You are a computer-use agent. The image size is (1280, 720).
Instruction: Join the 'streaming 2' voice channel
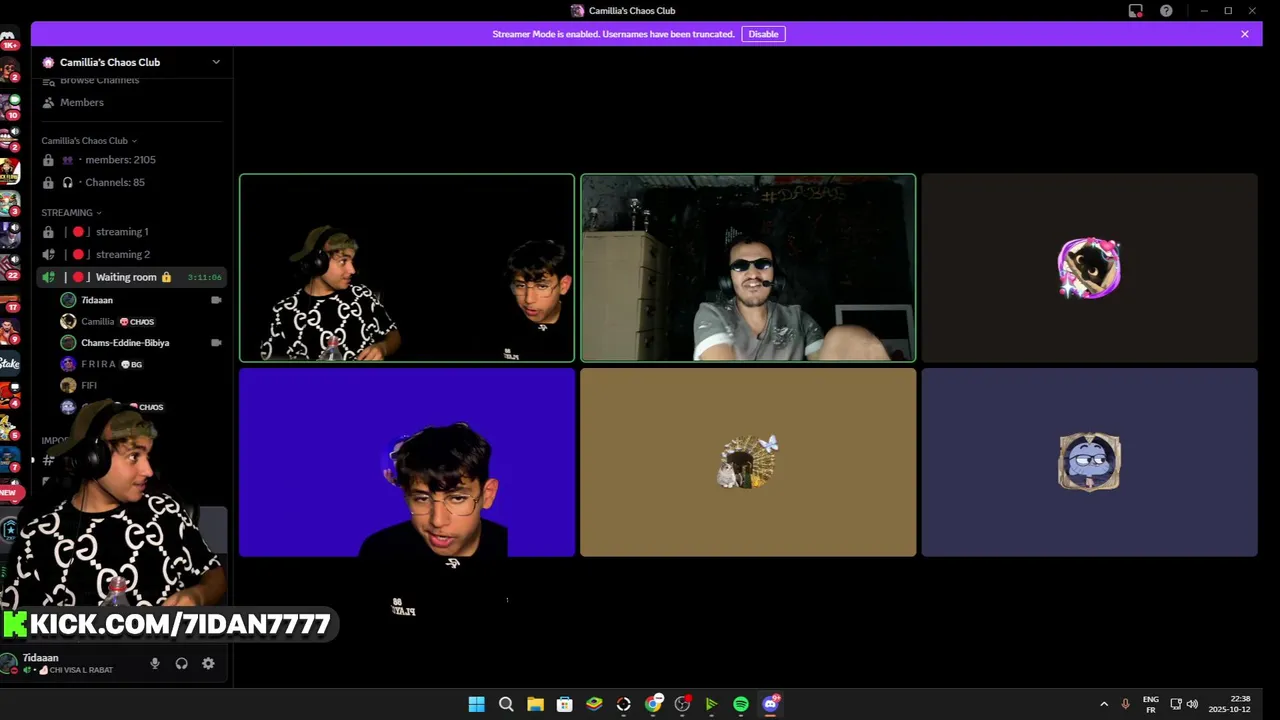[x=131, y=255]
